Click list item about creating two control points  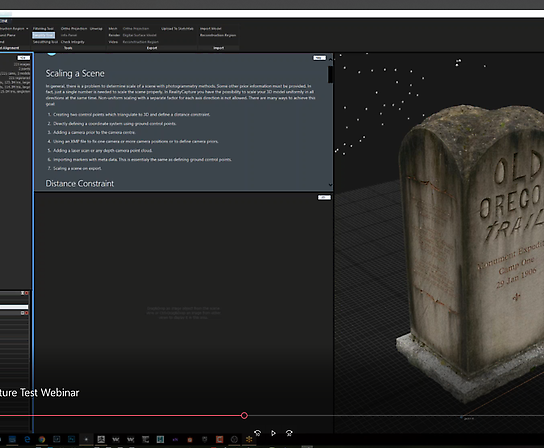pyautogui.click(x=131, y=115)
